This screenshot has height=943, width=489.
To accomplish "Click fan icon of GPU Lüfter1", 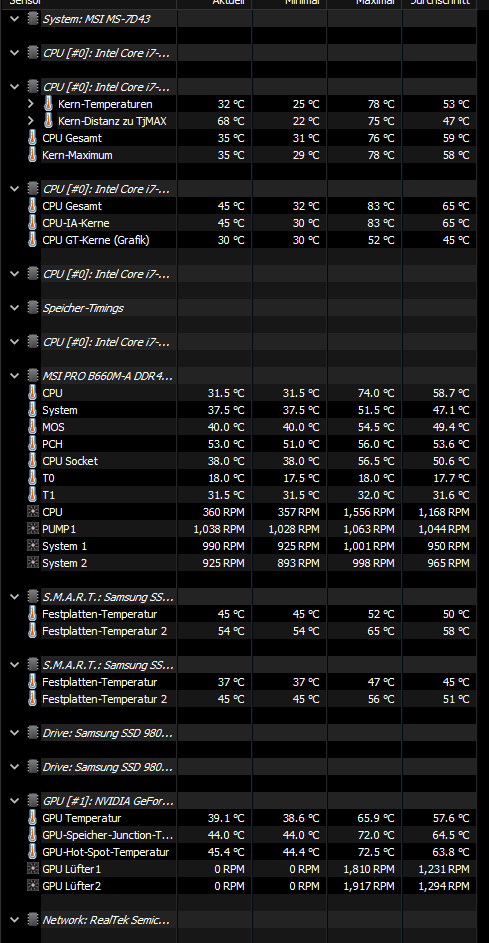I will [x=32, y=869].
